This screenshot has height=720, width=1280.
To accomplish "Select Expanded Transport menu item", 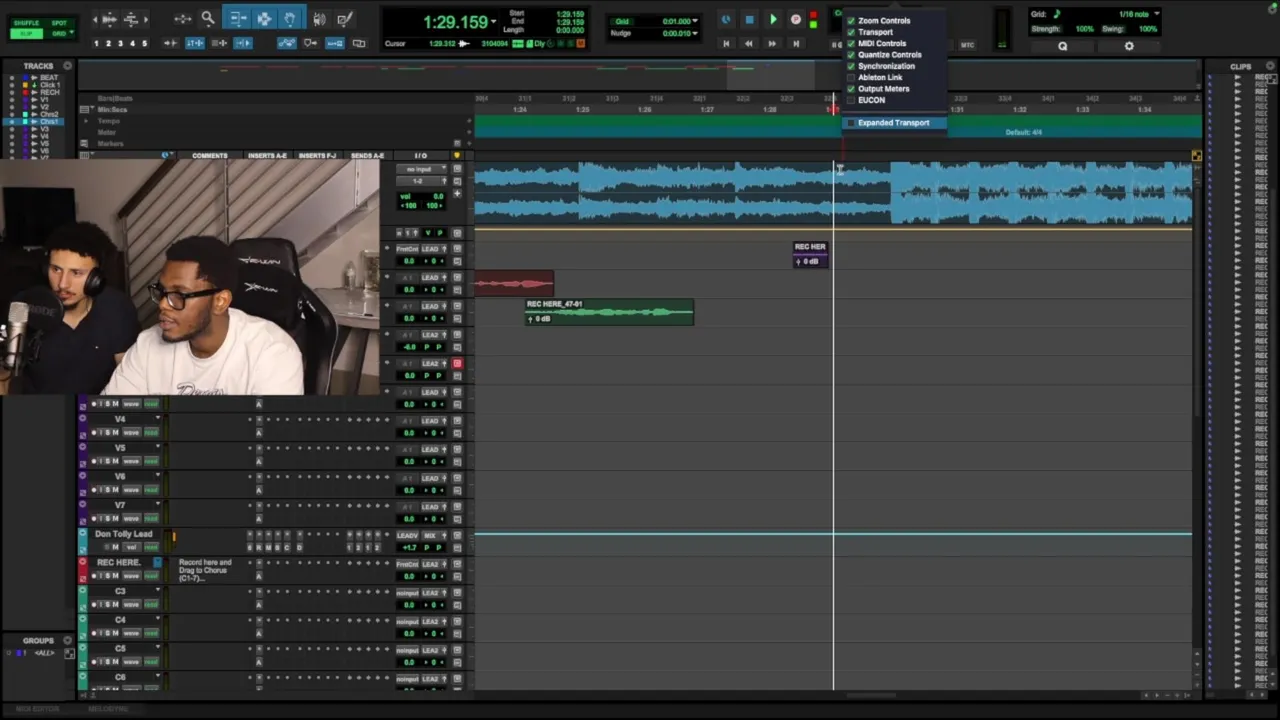I will [893, 123].
